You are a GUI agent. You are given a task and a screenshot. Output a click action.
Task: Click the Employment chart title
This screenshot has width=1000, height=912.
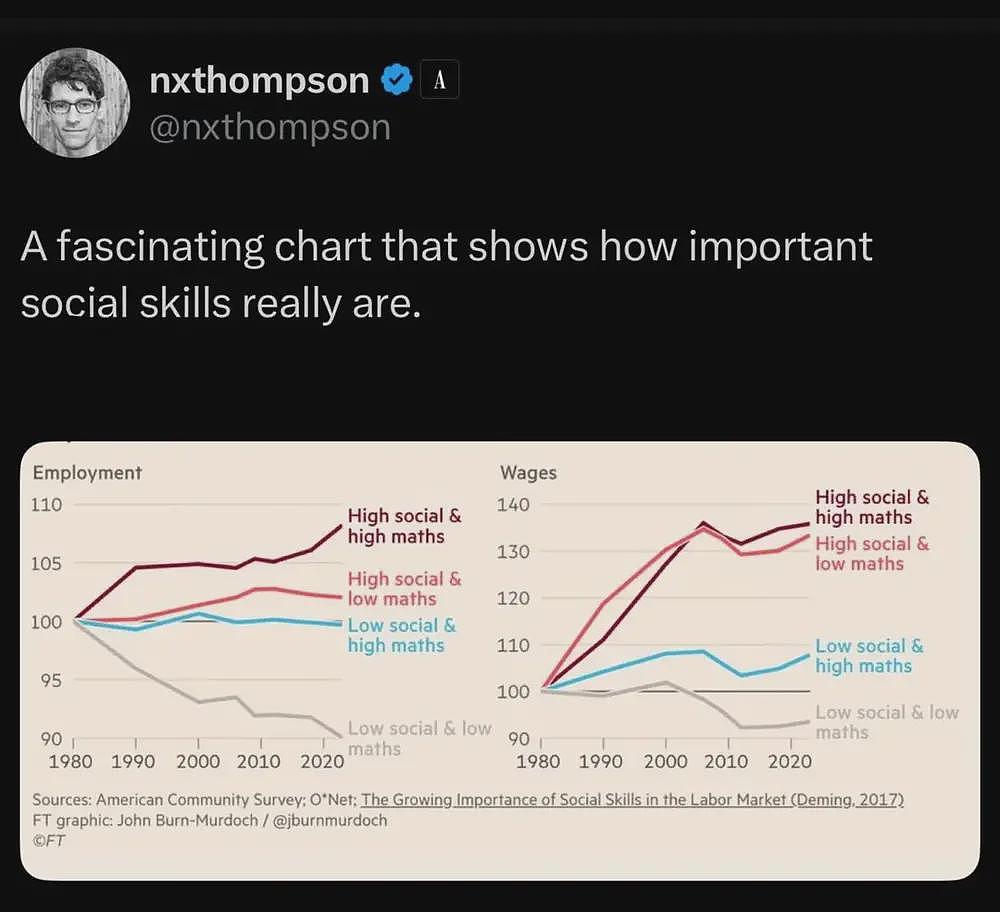click(x=87, y=473)
